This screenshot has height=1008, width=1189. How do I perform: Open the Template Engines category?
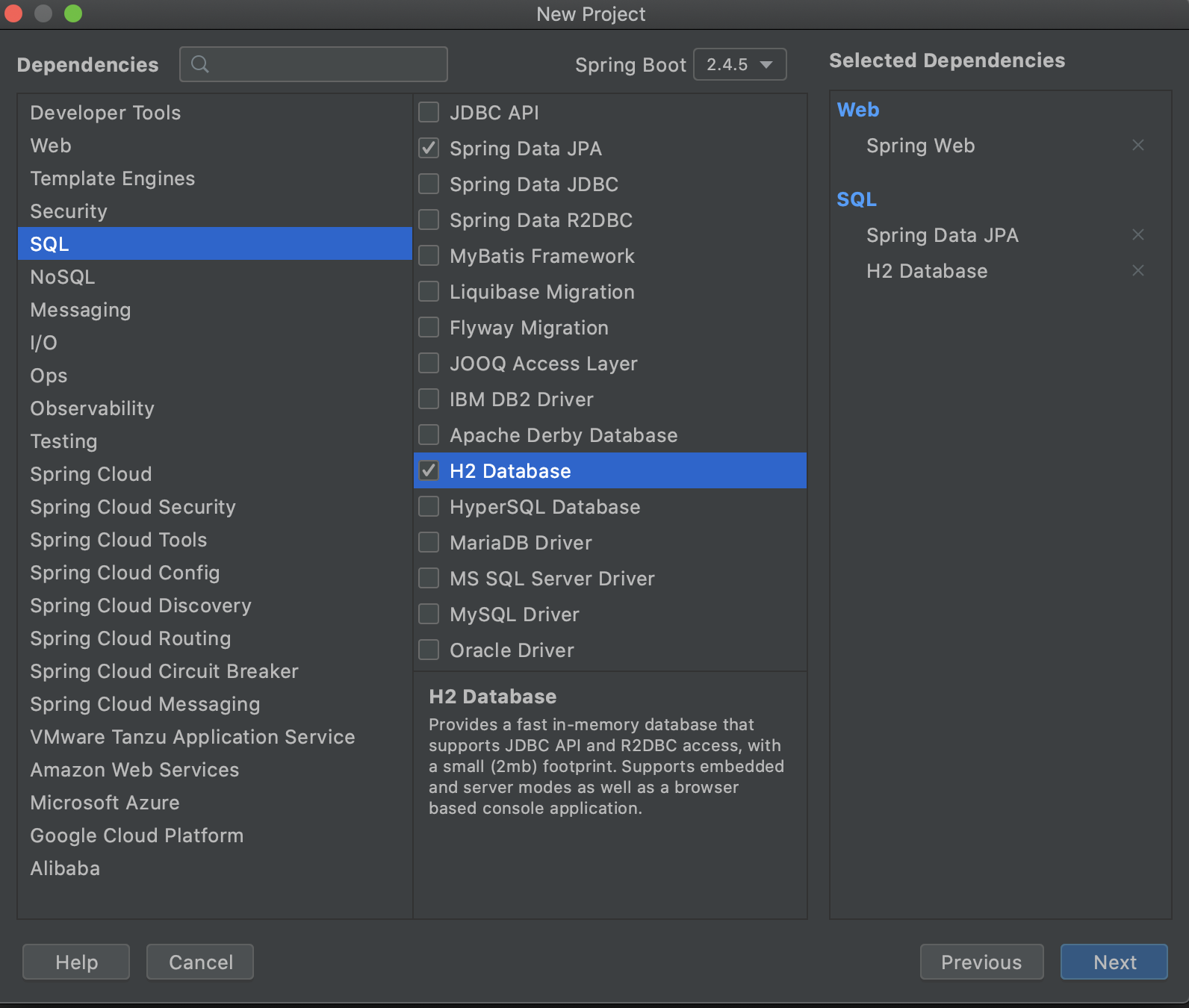(x=215, y=178)
